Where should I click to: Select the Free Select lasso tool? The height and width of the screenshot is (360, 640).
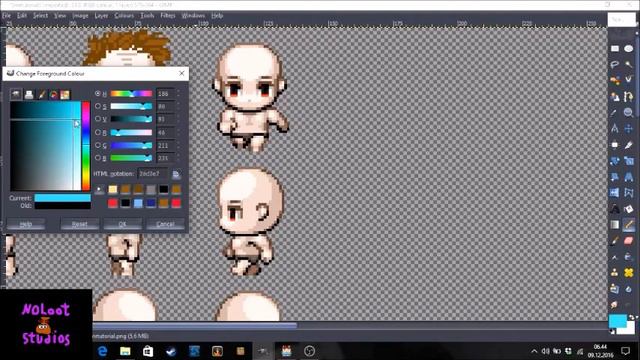coord(615,64)
